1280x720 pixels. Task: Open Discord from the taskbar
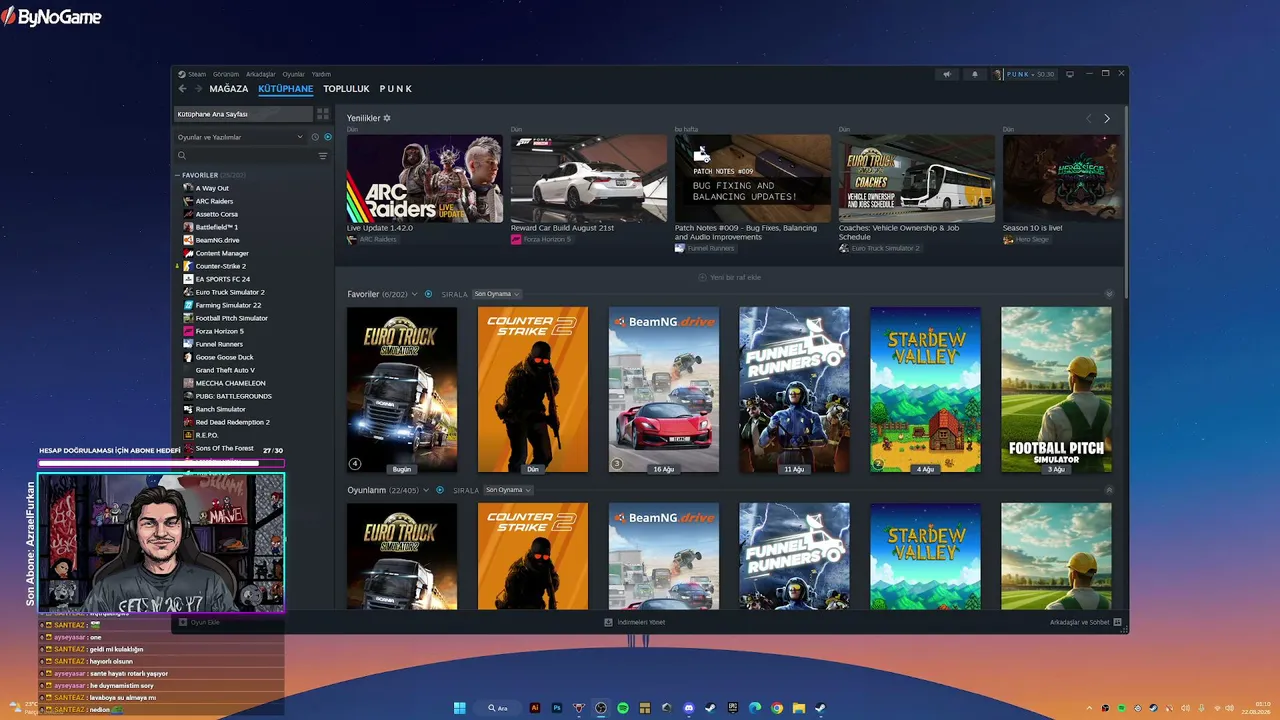coord(689,708)
